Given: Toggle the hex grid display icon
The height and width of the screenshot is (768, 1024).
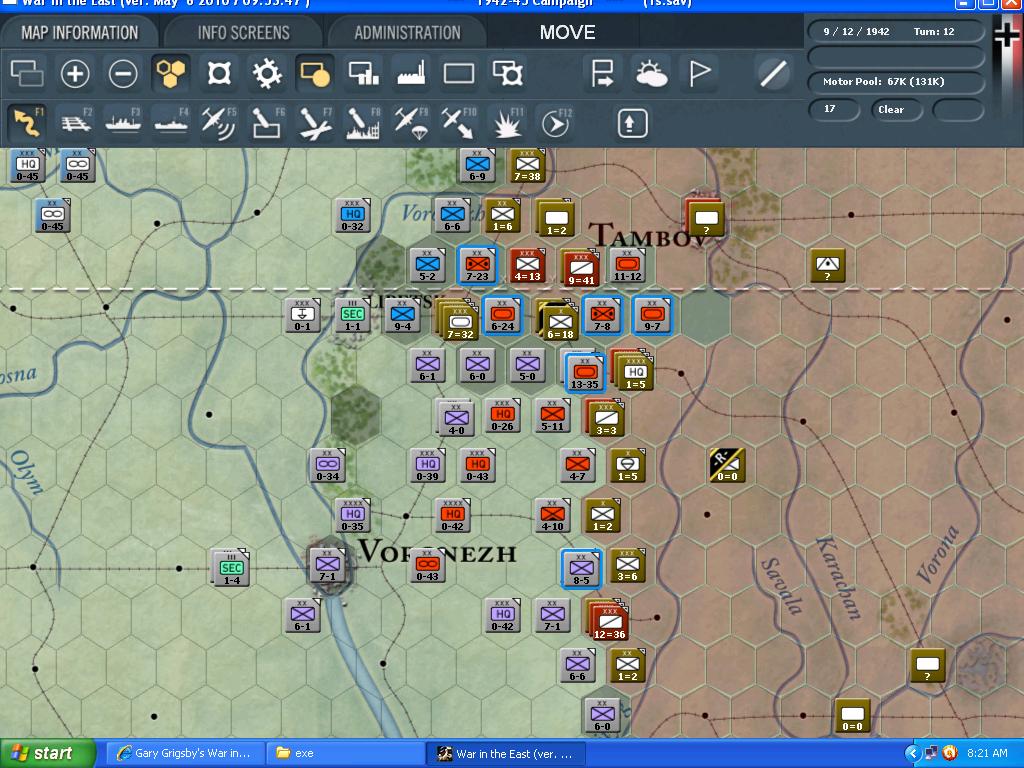Looking at the screenshot, I should click(x=171, y=73).
